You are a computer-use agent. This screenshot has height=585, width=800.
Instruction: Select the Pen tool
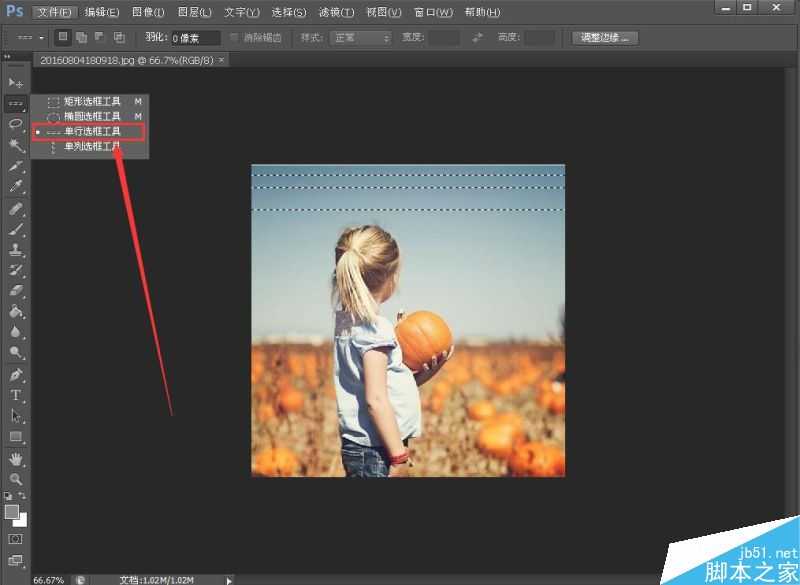15,375
